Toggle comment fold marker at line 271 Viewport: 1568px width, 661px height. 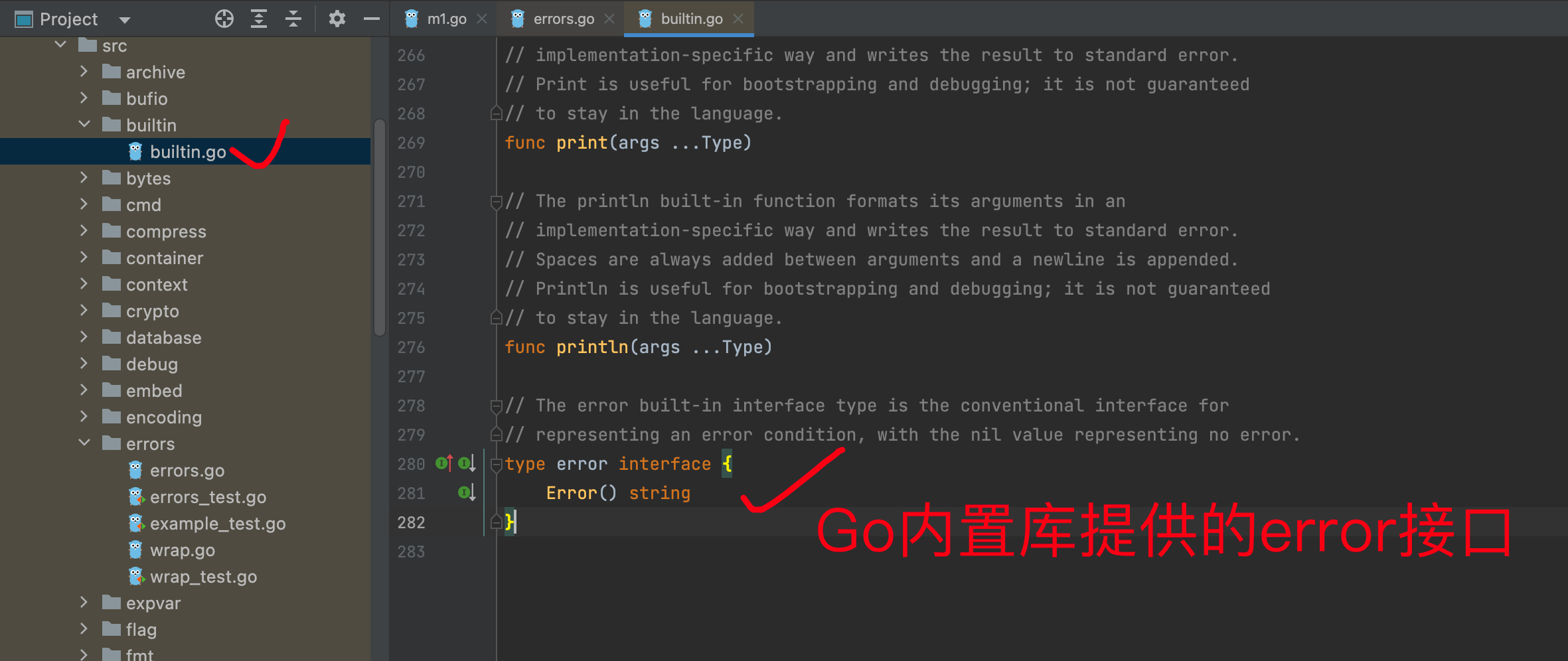[x=495, y=201]
